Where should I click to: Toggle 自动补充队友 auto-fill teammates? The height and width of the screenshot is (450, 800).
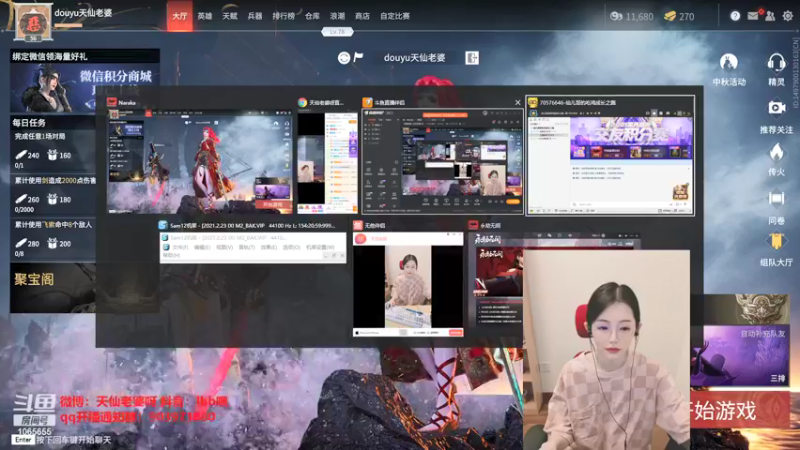(x=763, y=334)
